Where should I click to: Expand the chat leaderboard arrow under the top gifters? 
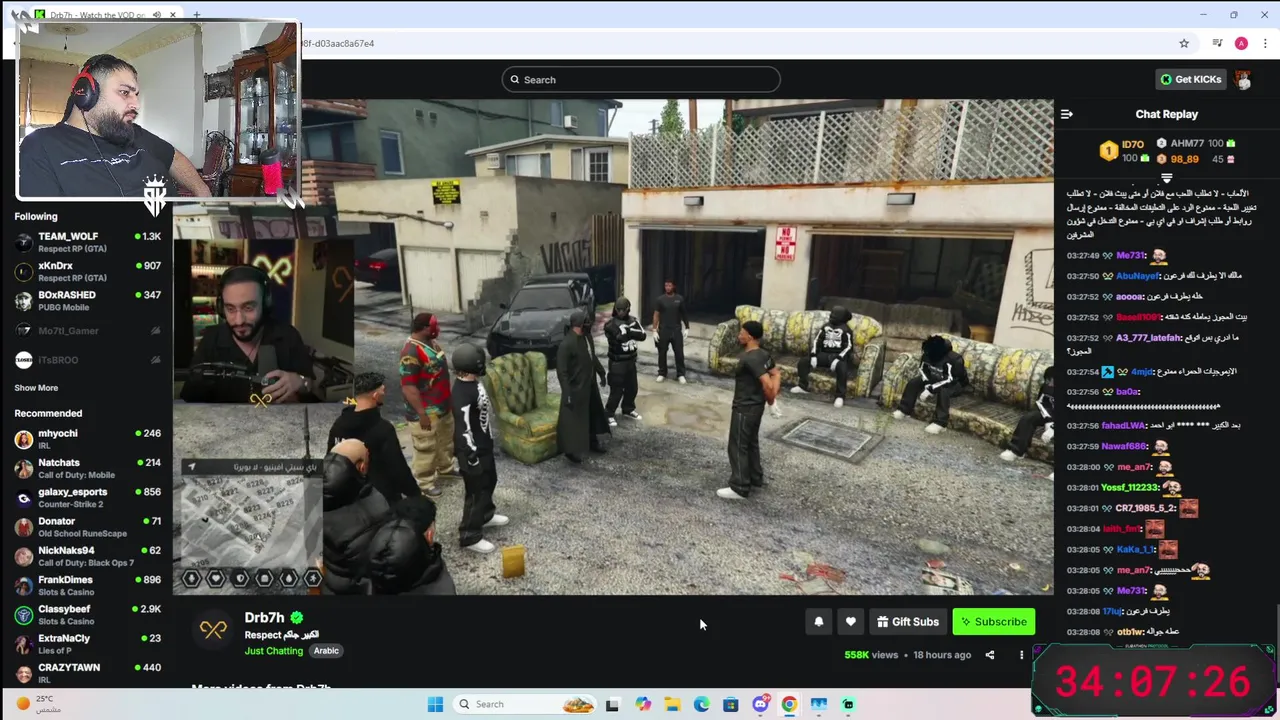click(1166, 178)
